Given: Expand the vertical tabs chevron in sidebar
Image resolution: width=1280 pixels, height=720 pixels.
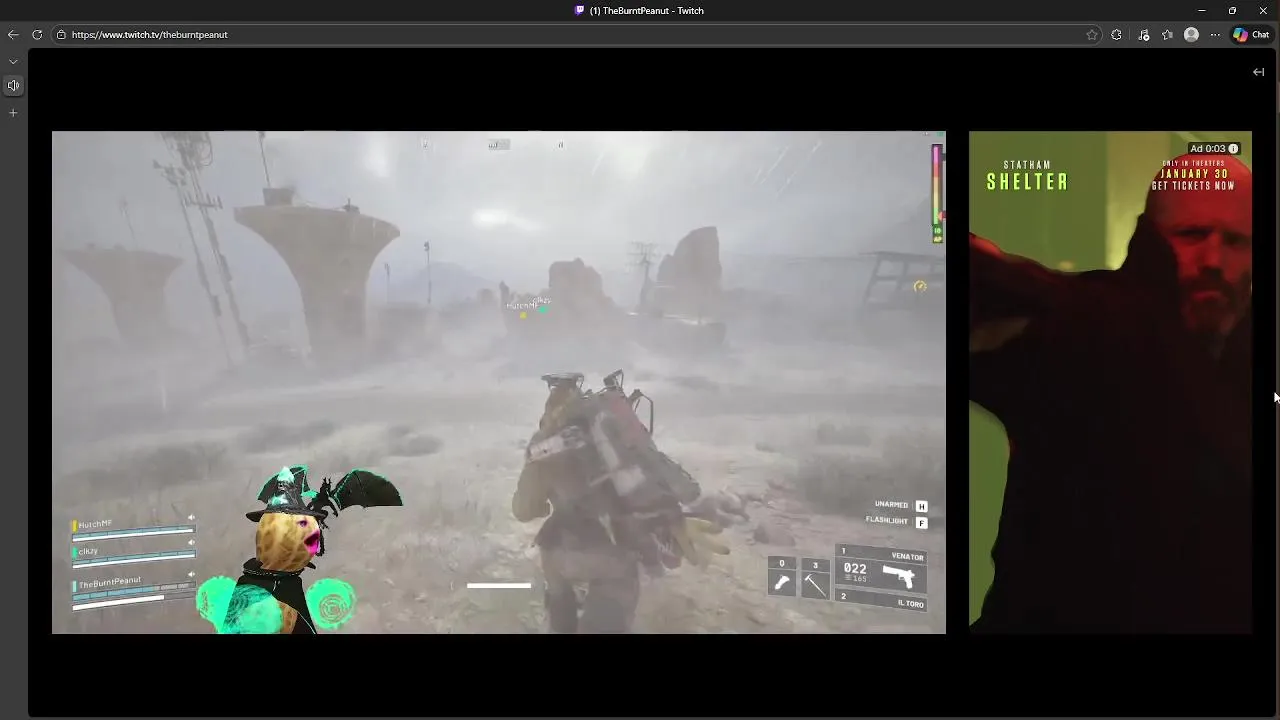Looking at the screenshot, I should 13,61.
